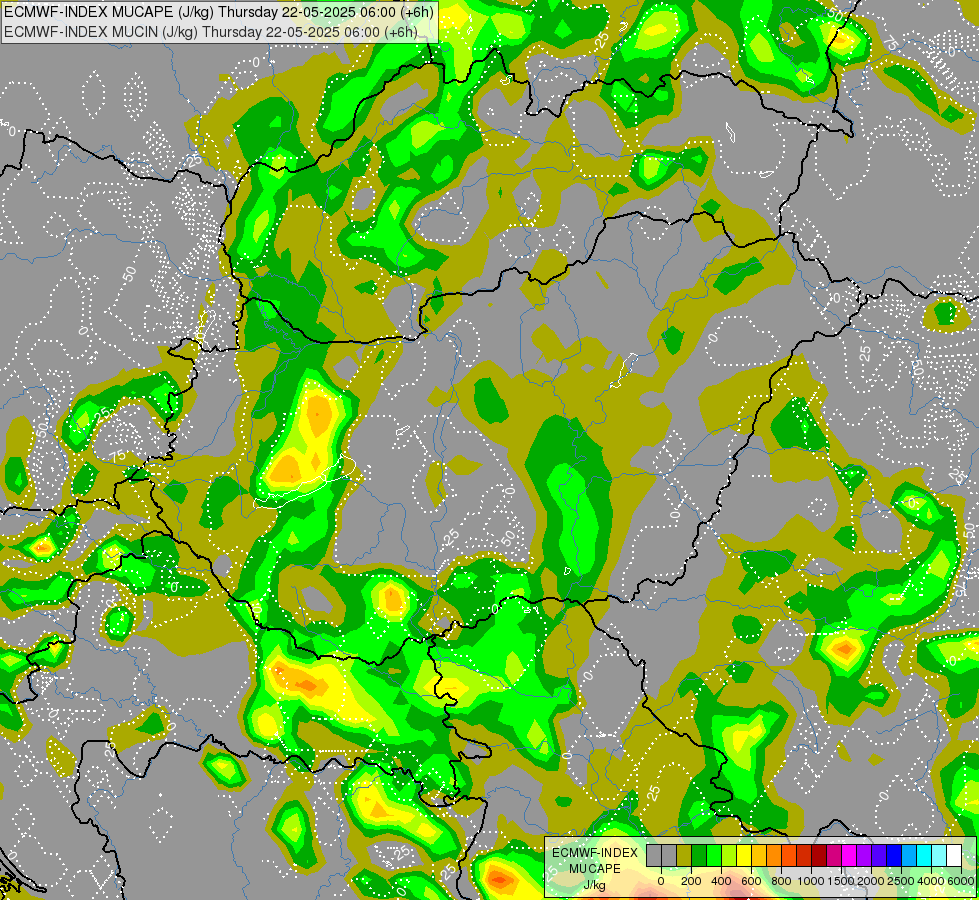Click the dark green legend swatch above 200
The height and width of the screenshot is (900, 979).
pyautogui.click(x=699, y=855)
